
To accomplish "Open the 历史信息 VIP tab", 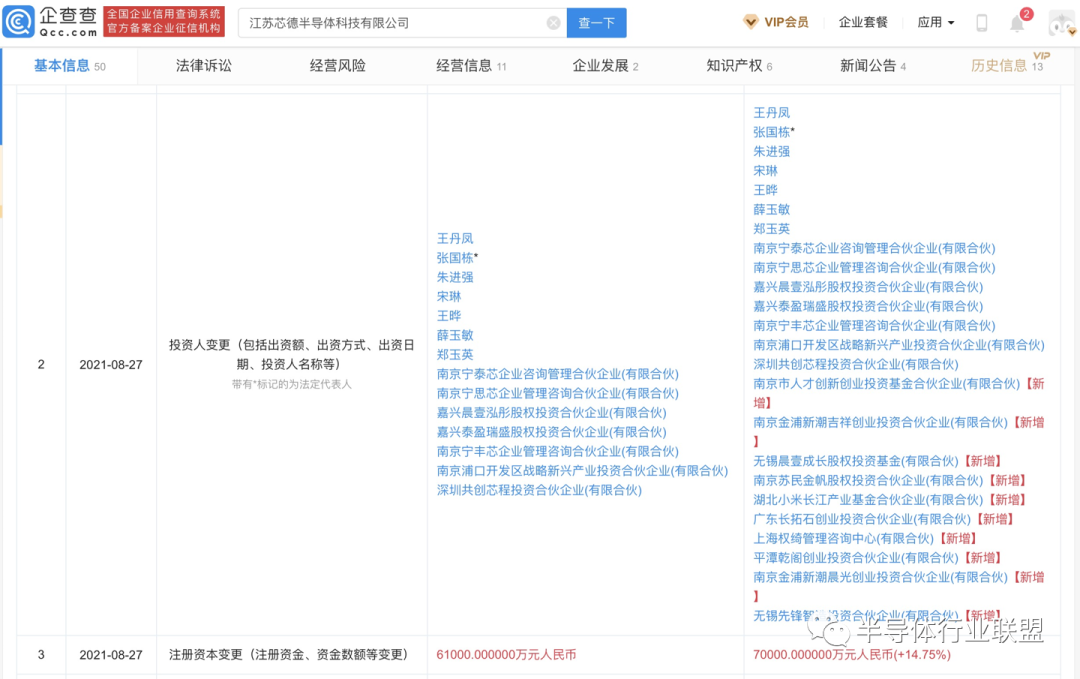I will pyautogui.click(x=1007, y=65).
